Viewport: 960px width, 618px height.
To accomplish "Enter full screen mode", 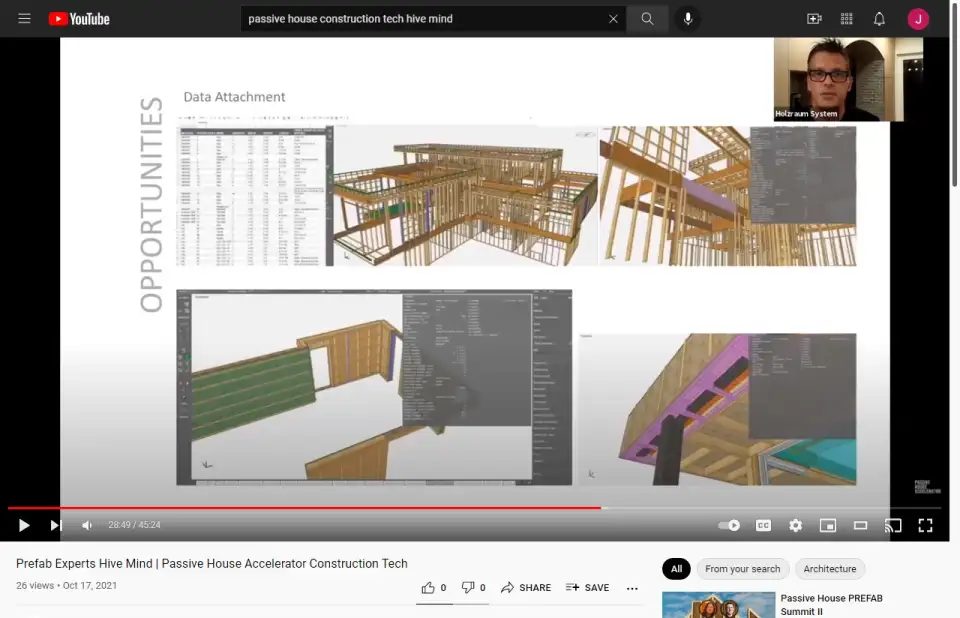I will [x=925, y=525].
